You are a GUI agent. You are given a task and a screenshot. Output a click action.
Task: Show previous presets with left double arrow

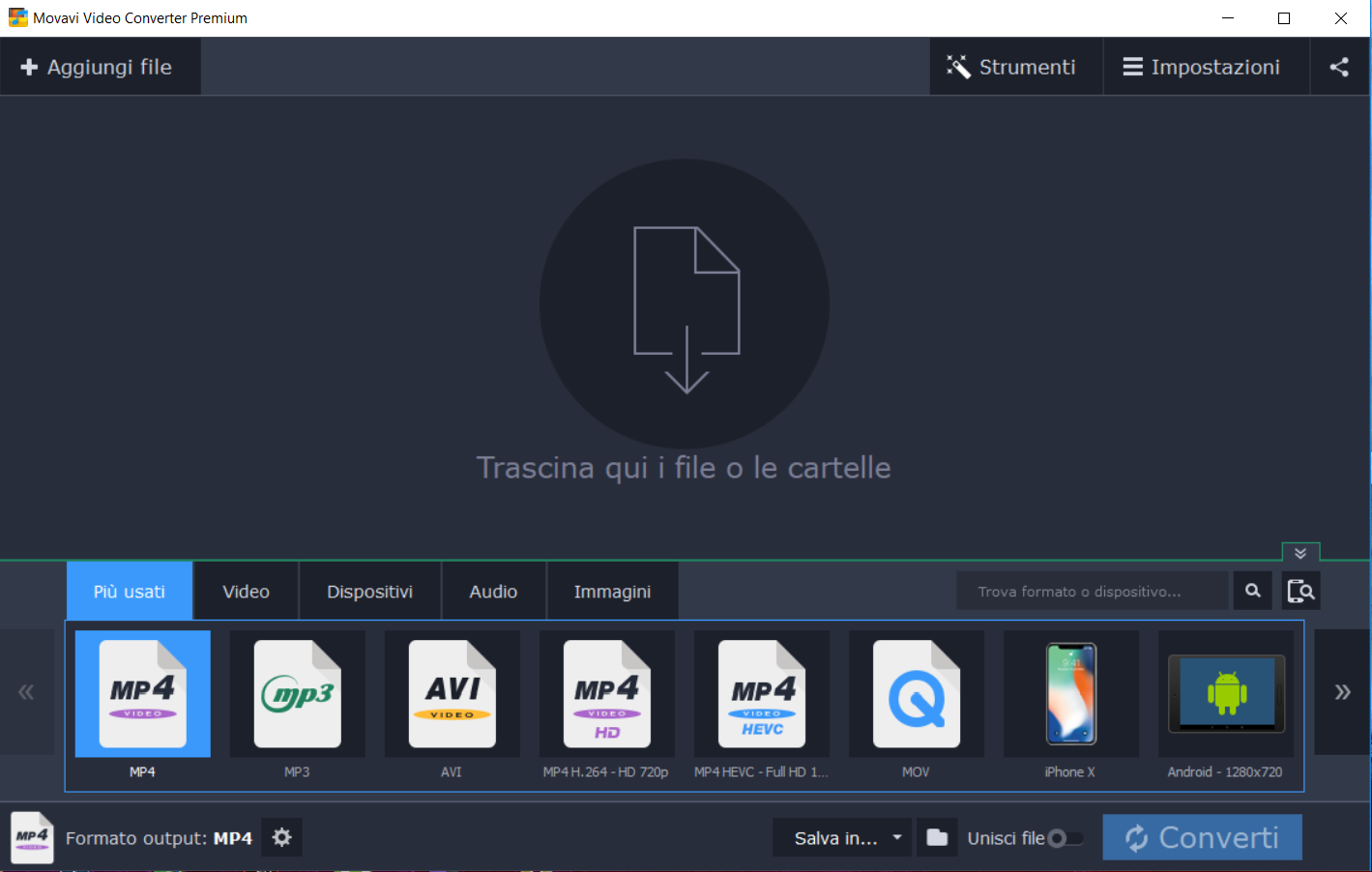(27, 692)
